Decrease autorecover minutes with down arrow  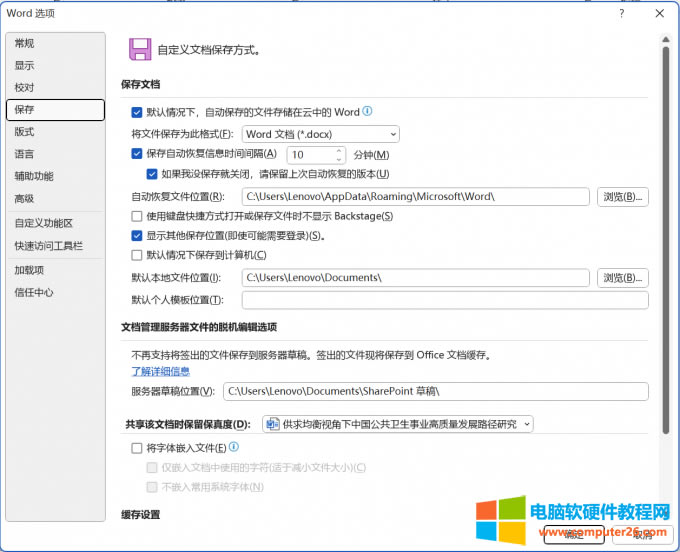pos(339,159)
